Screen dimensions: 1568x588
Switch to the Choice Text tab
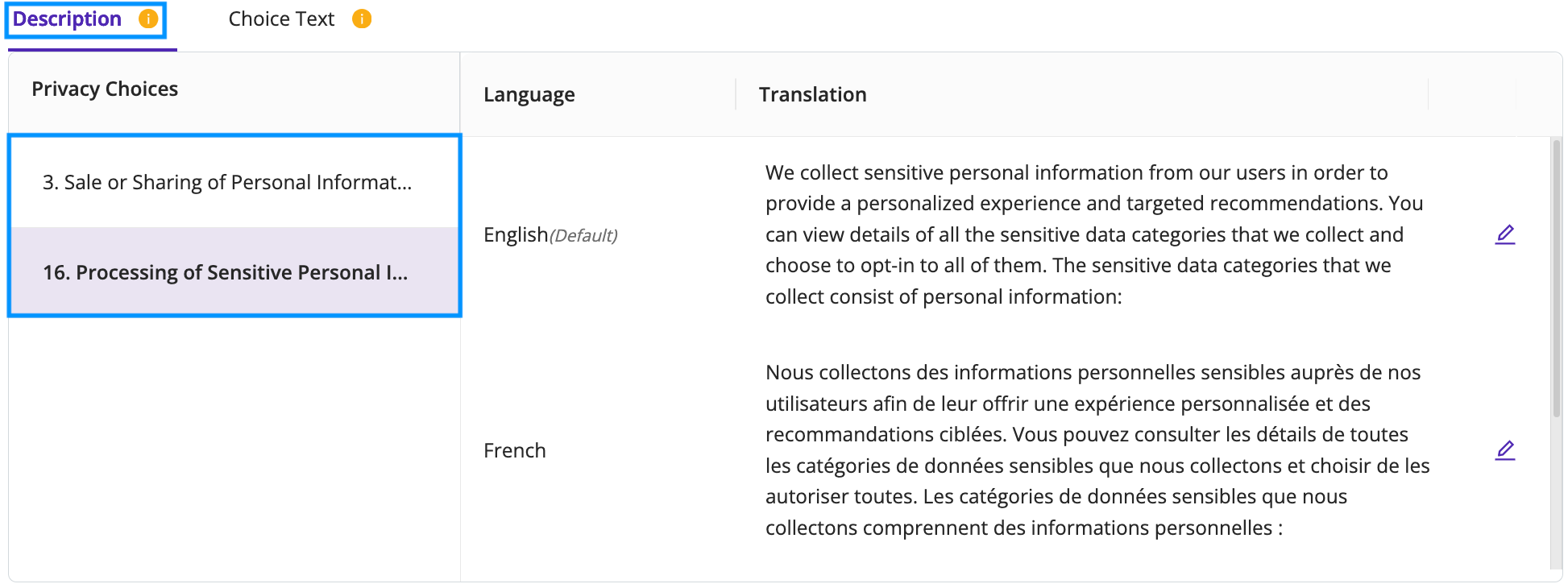pyautogui.click(x=281, y=19)
